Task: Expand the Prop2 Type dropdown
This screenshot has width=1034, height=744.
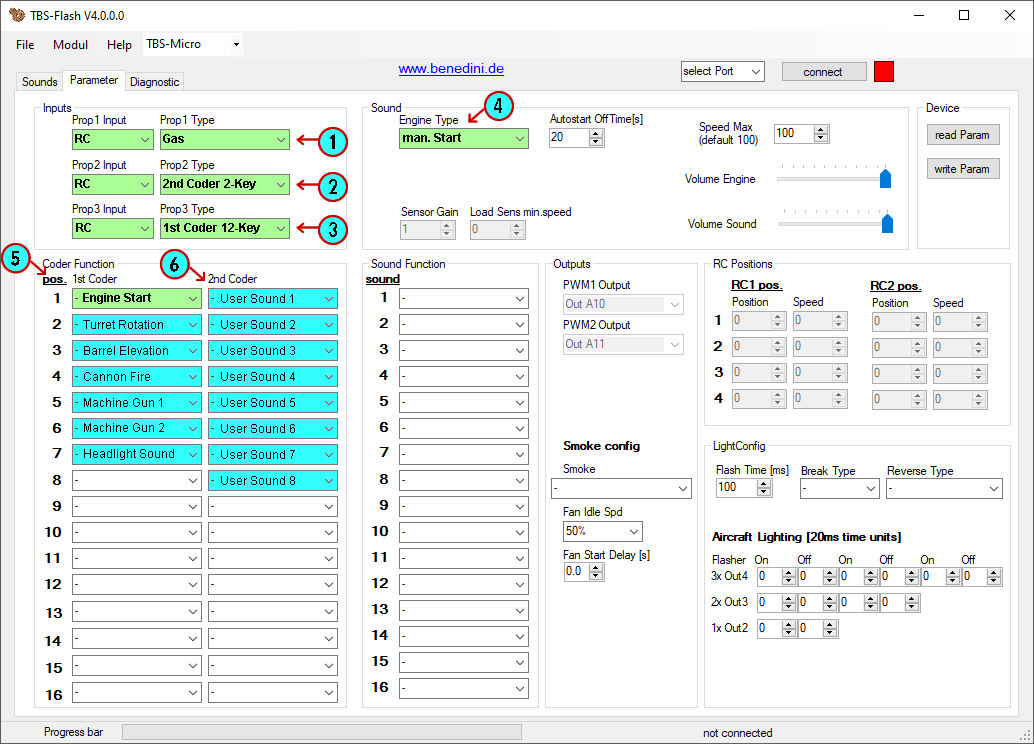Action: (x=280, y=184)
